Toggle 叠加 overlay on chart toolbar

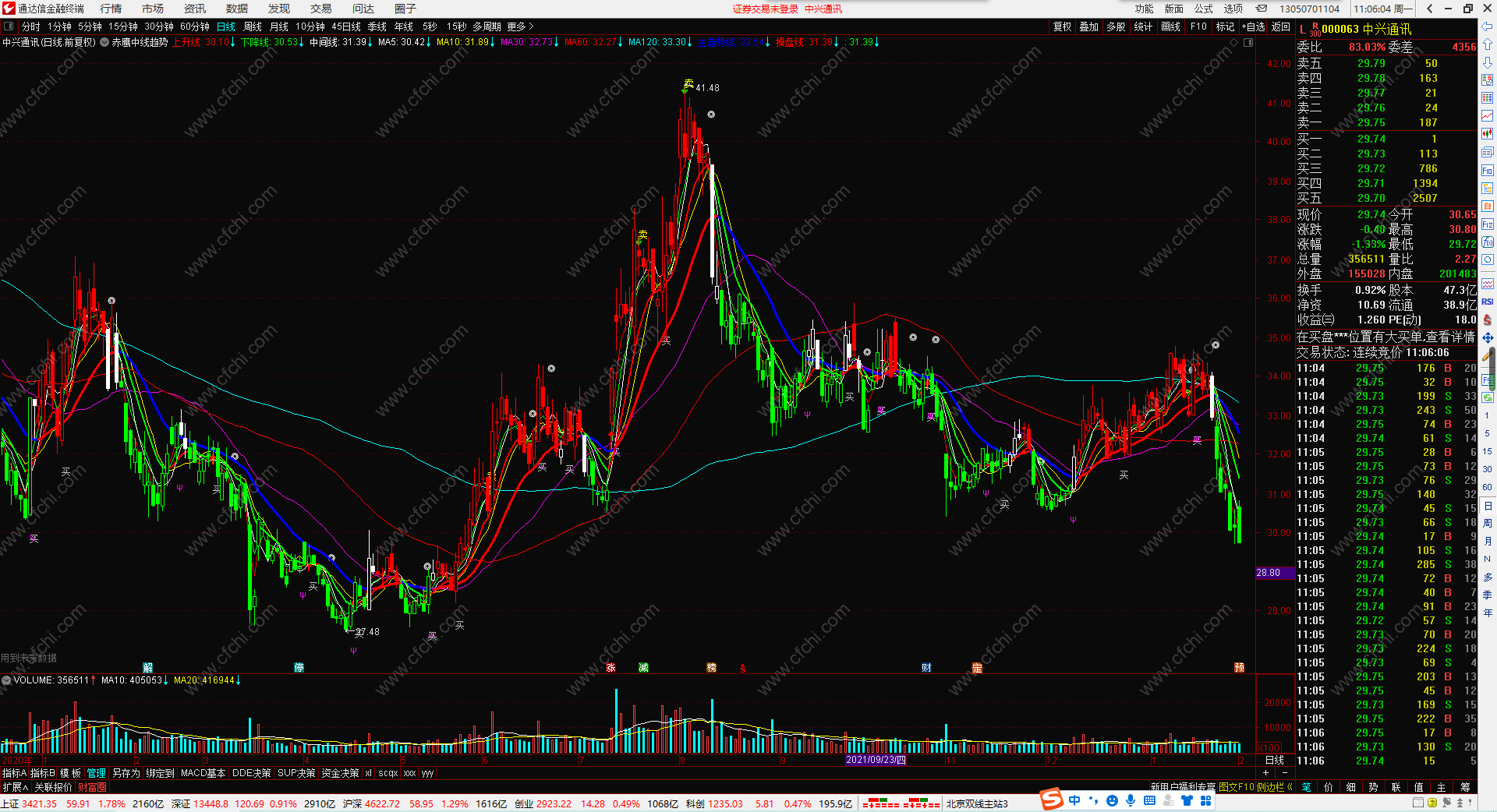[1088, 26]
